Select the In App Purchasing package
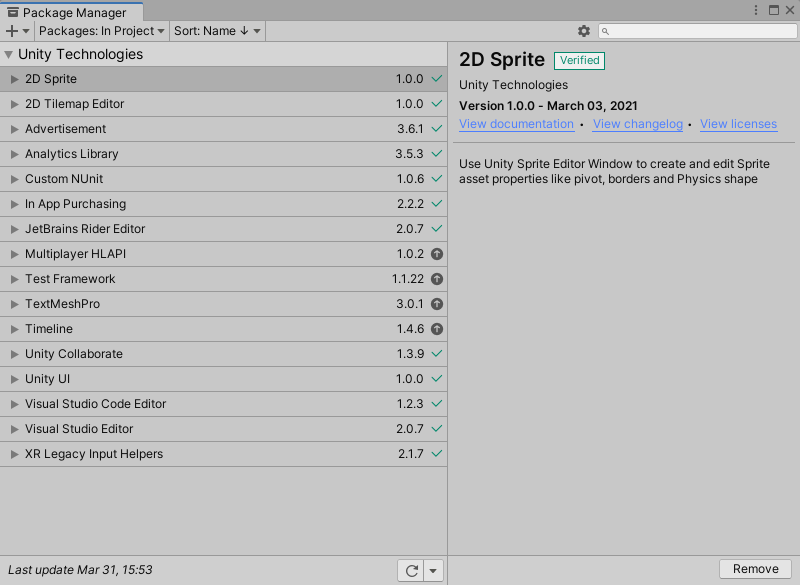Viewport: 800px width, 585px height. coord(223,204)
